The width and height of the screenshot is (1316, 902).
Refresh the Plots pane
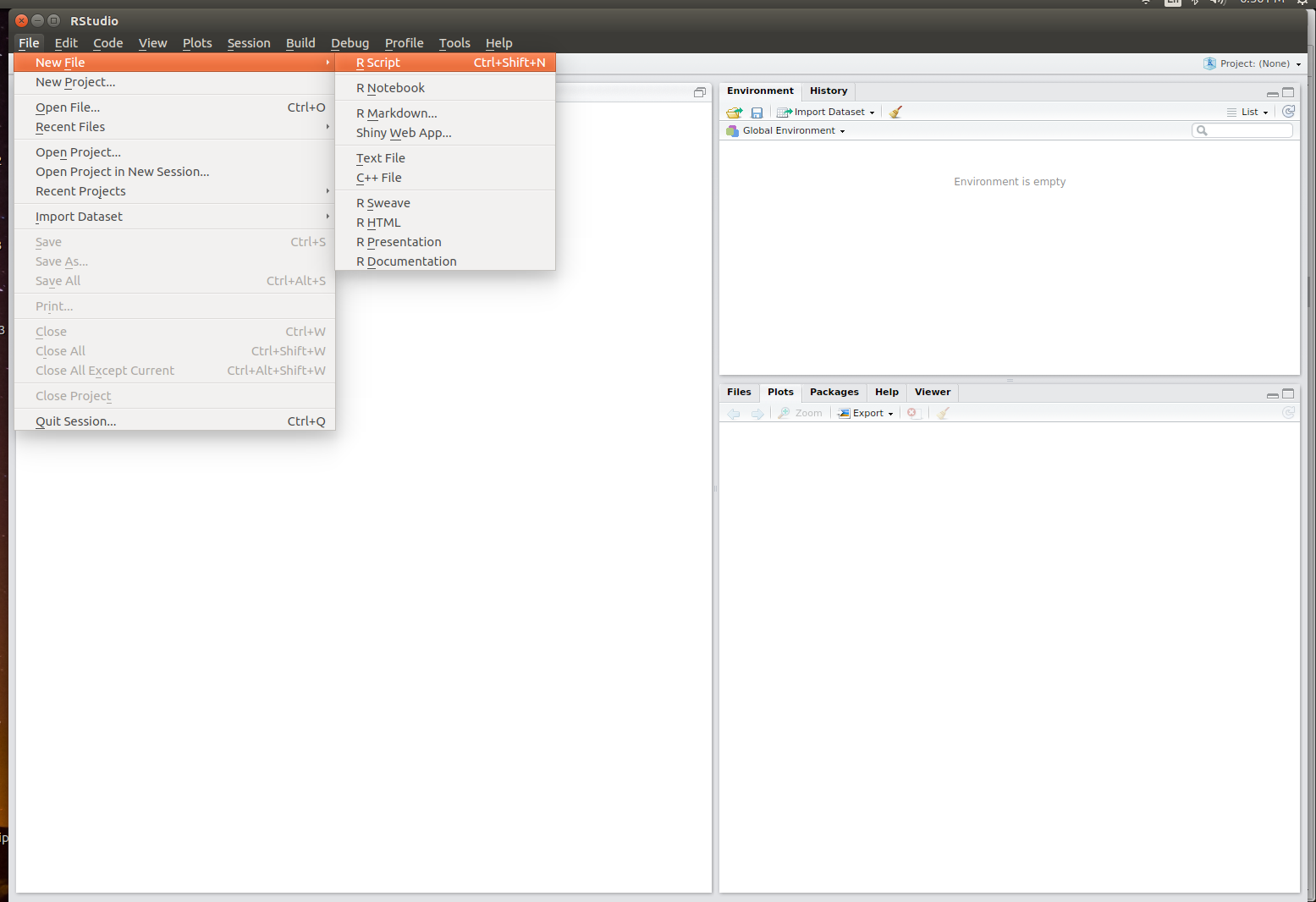tap(1288, 413)
